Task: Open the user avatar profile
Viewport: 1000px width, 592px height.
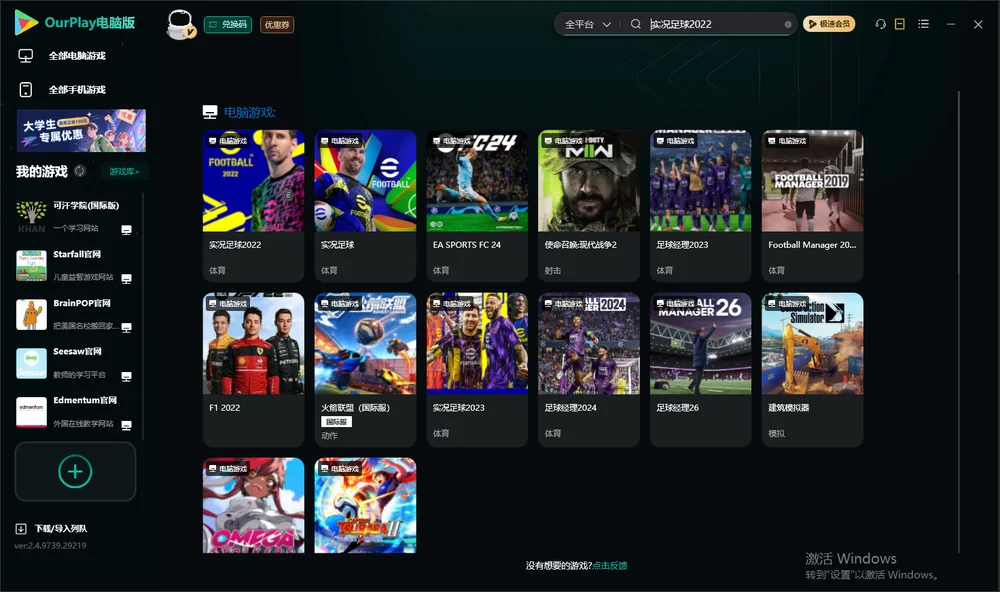Action: [x=180, y=24]
